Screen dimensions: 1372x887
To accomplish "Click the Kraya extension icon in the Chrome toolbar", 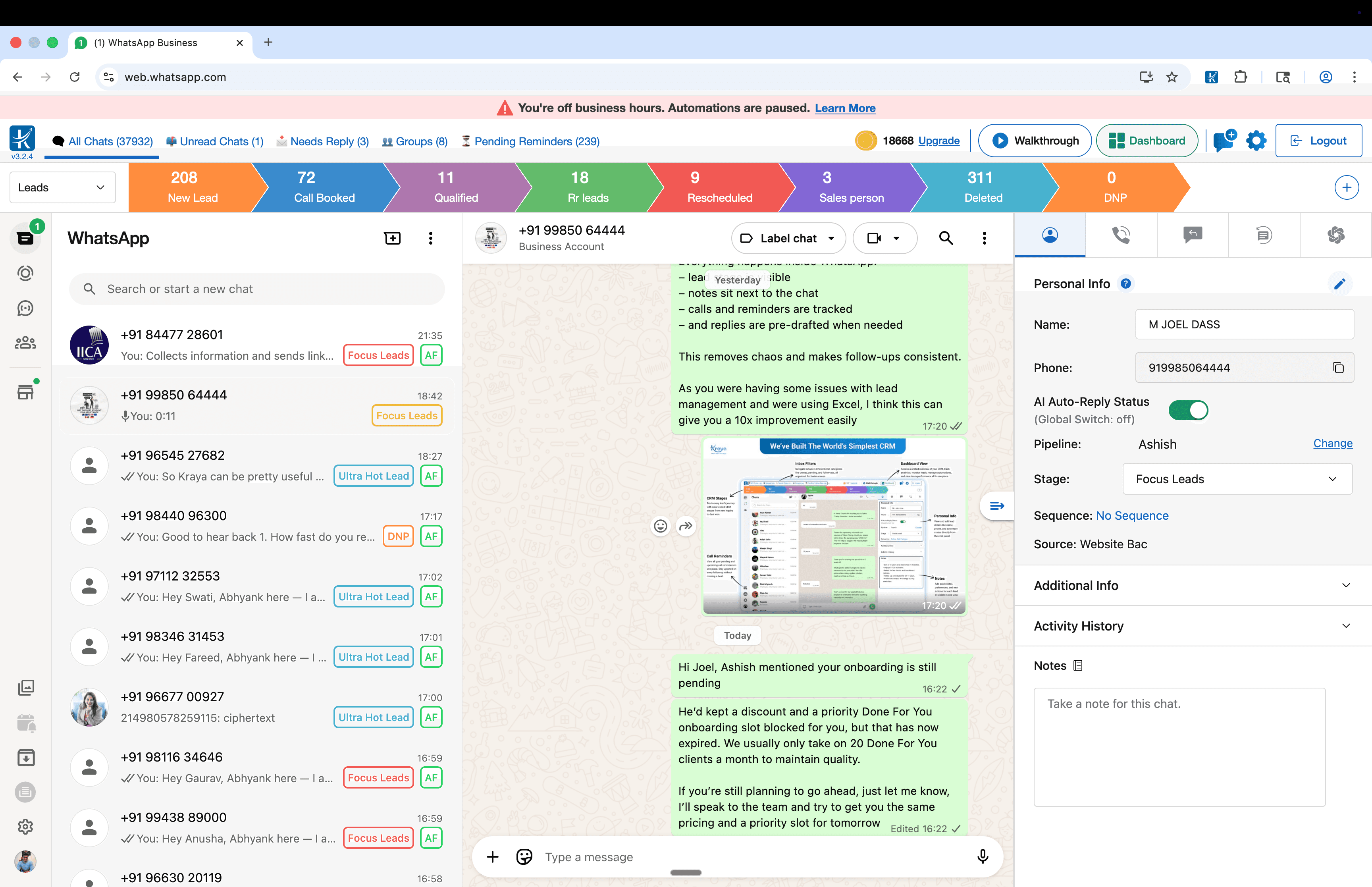I will (1211, 77).
